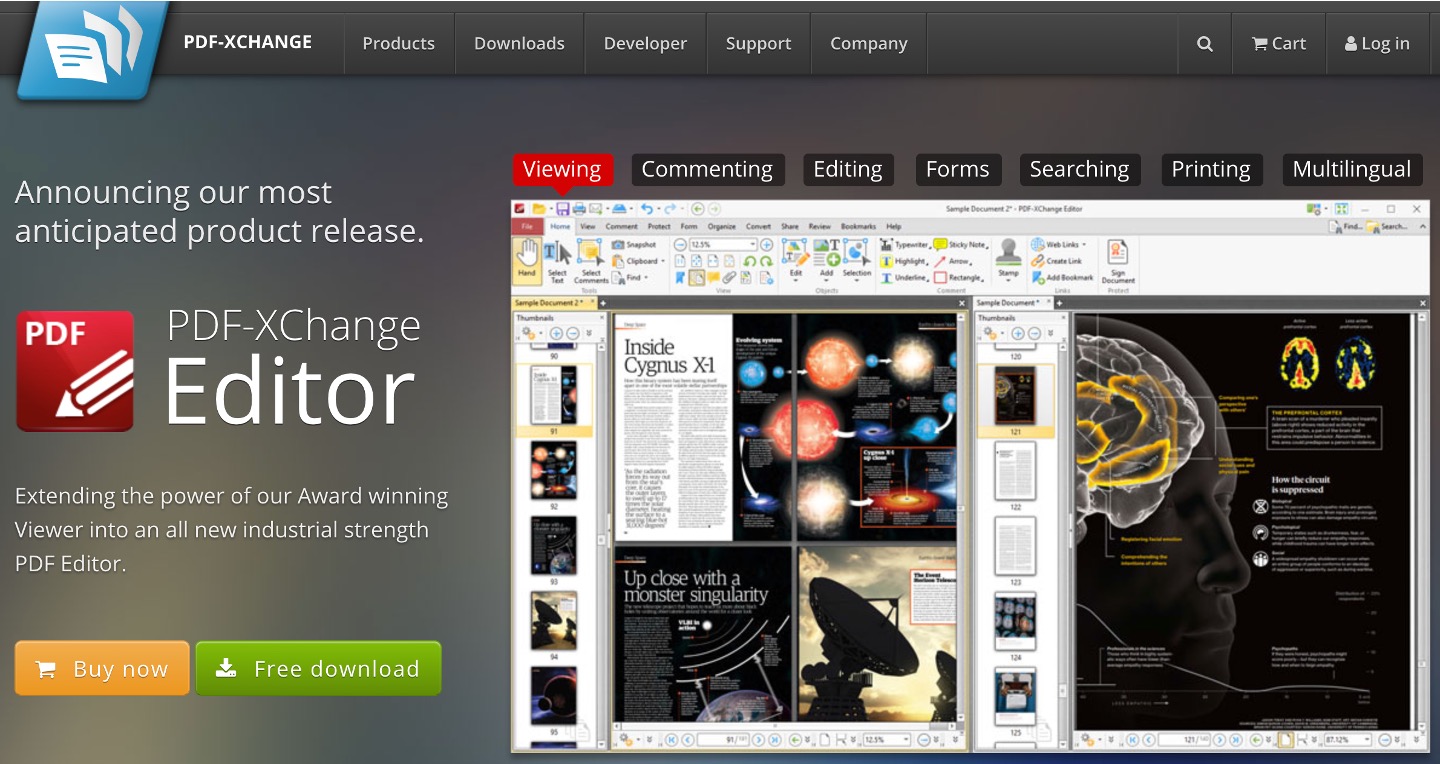Open the Company menu
1440x764 pixels.
[868, 43]
